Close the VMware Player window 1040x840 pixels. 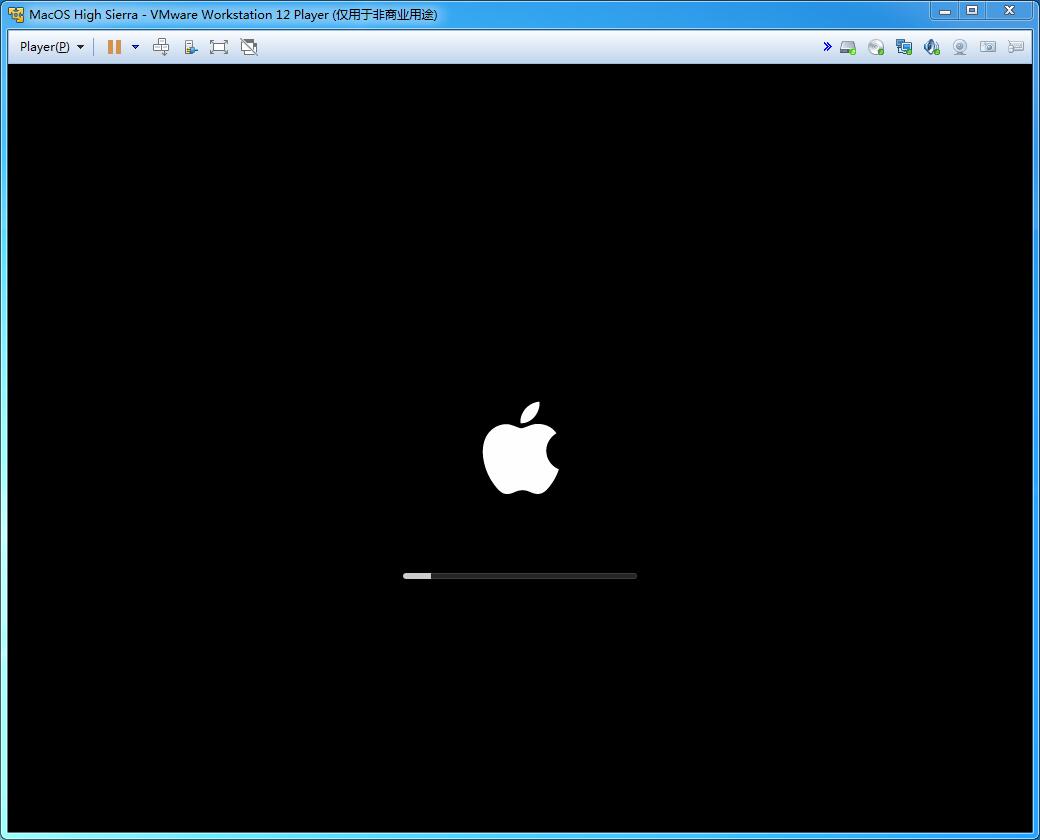pos(1009,11)
